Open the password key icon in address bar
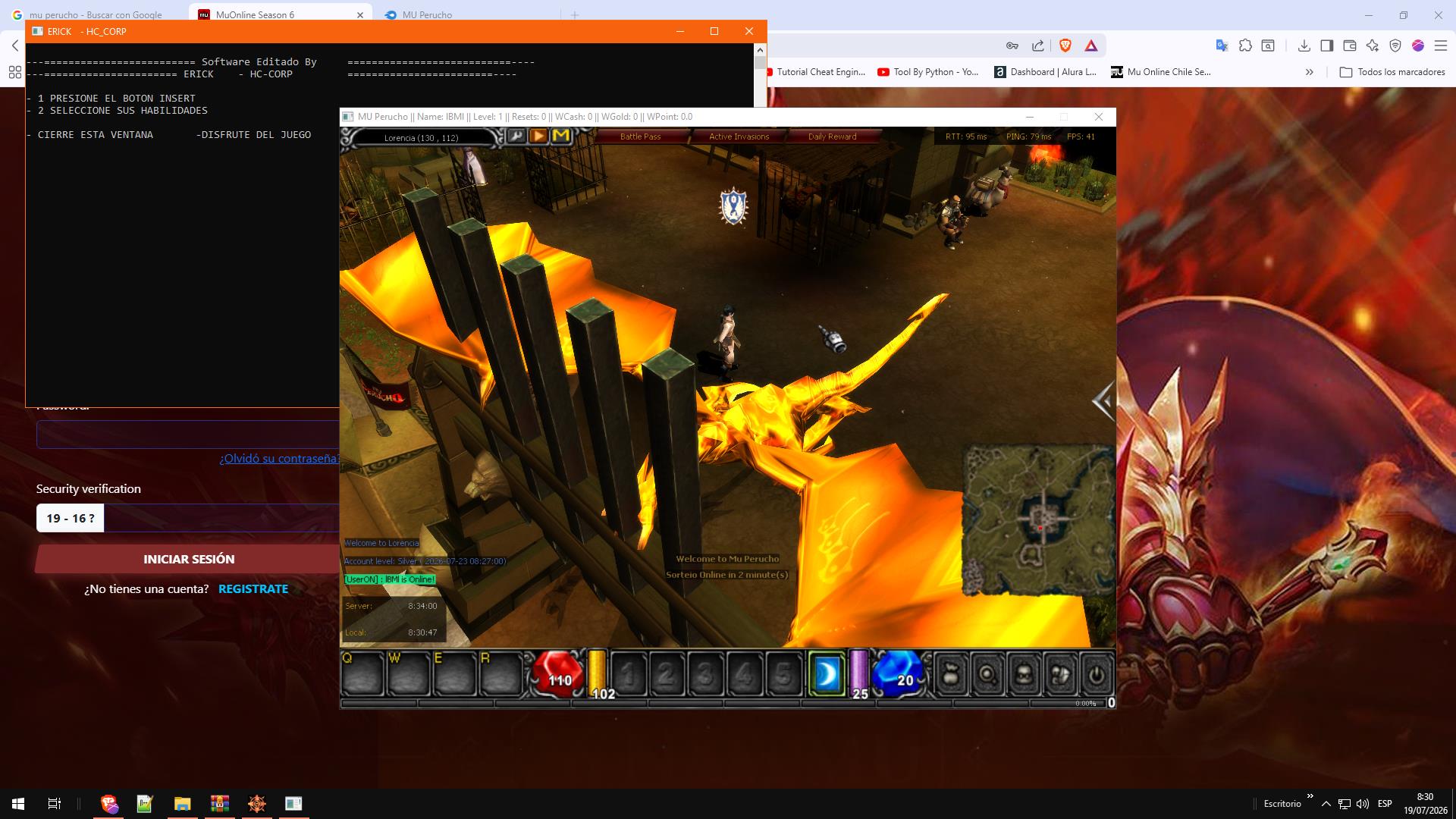 [x=1012, y=45]
